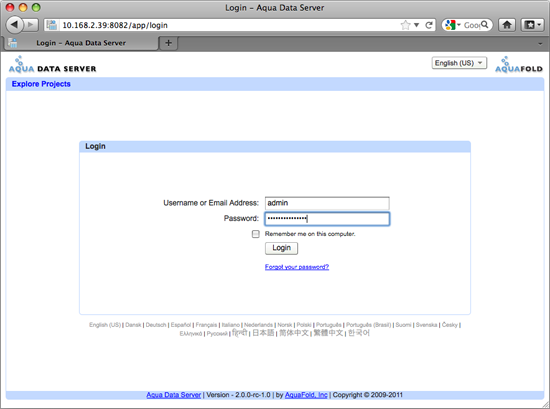550x409 pixels.
Task: Click the search magnifier icon
Action: [x=484, y=25]
